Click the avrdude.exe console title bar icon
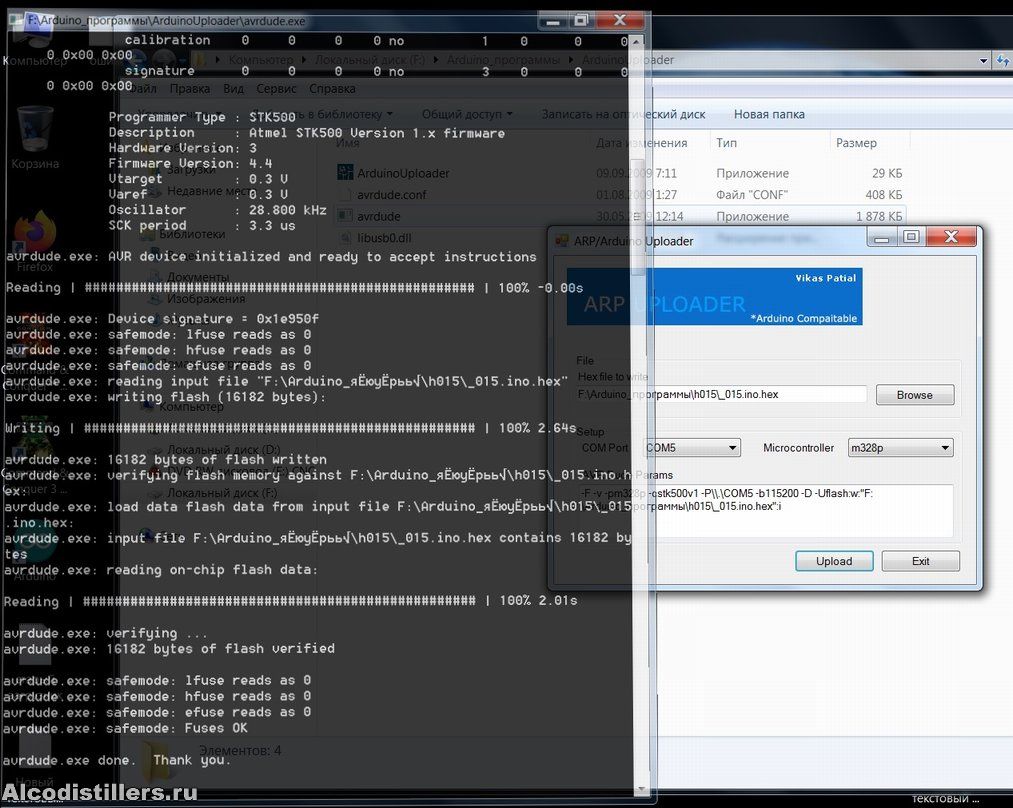The image size is (1013, 808). point(16,21)
